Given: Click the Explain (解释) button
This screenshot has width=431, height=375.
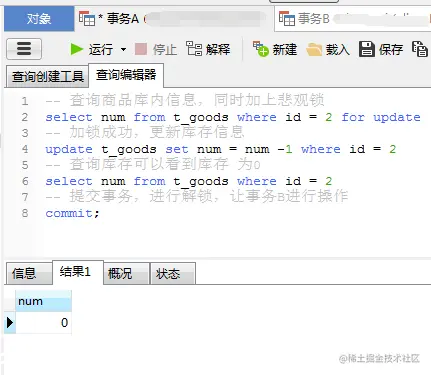Looking at the screenshot, I should (208, 49).
